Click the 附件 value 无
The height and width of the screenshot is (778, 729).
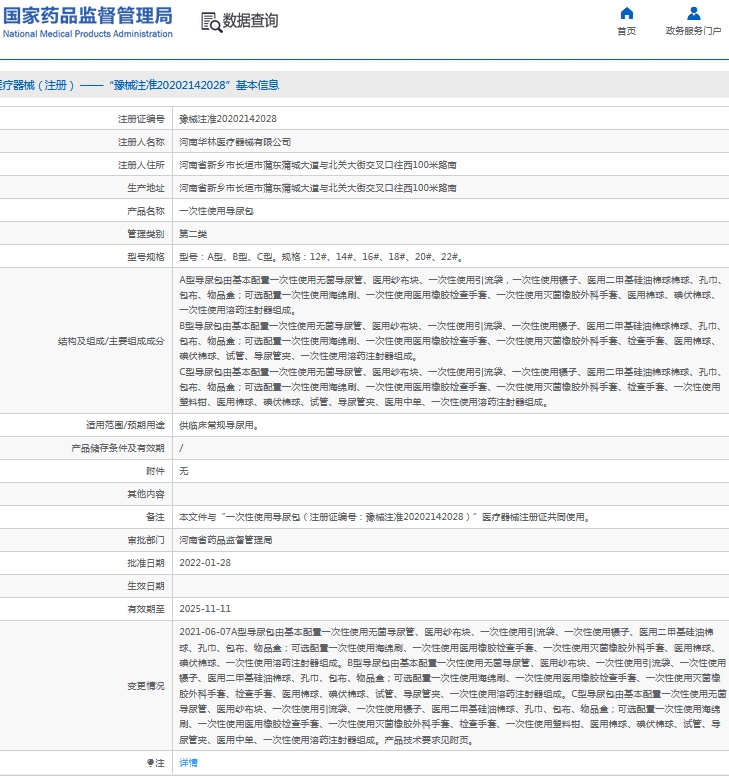point(184,471)
